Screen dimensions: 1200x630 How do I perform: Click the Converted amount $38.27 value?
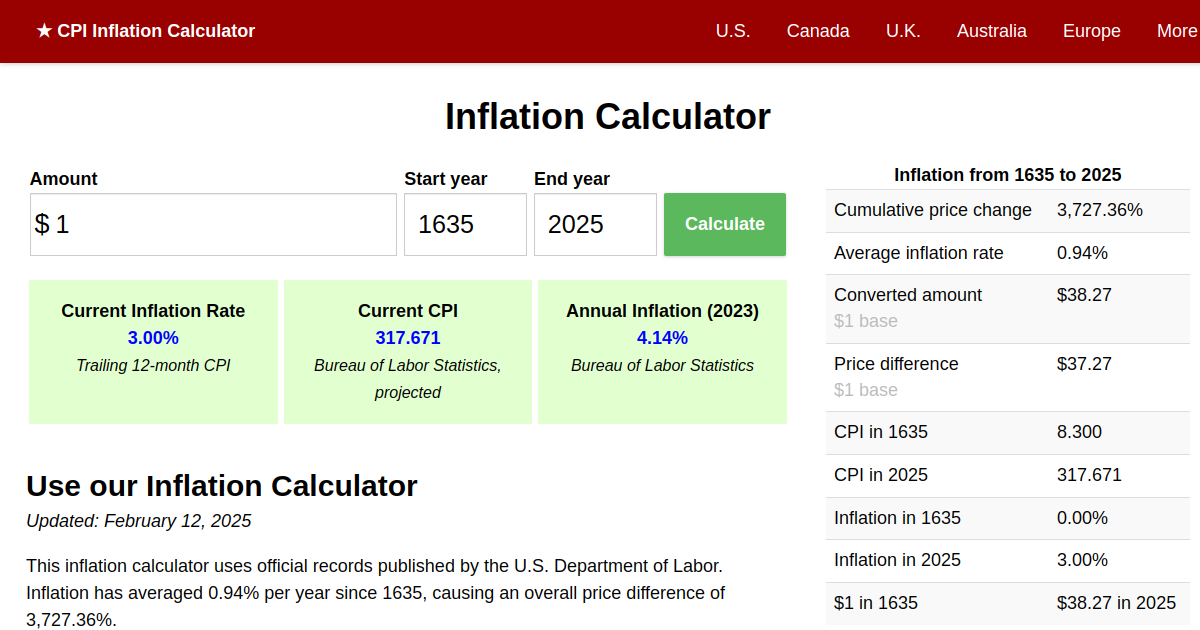(x=1084, y=295)
